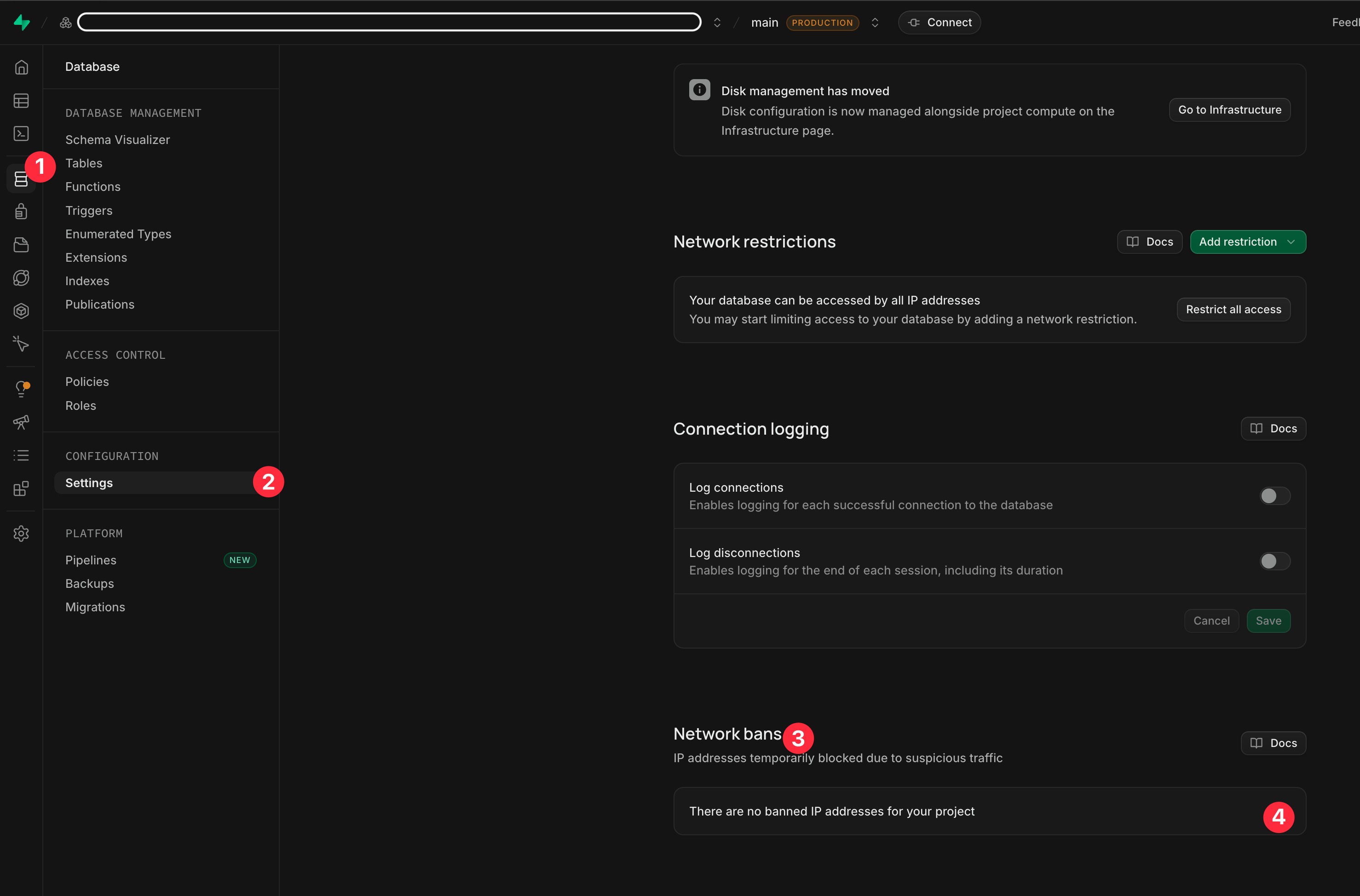Viewport: 1360px width, 896px height.
Task: Save the connection logging settings
Action: tap(1268, 620)
